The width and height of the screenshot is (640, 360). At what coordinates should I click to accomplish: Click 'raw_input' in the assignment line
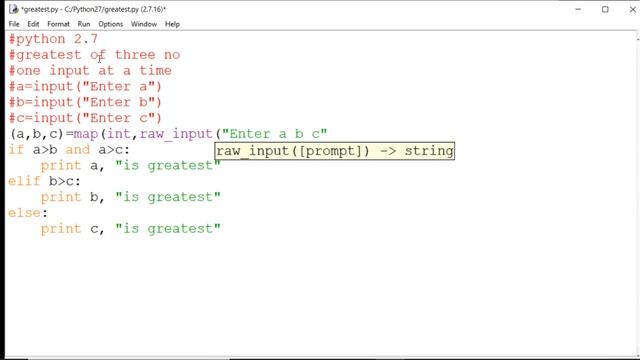176,134
